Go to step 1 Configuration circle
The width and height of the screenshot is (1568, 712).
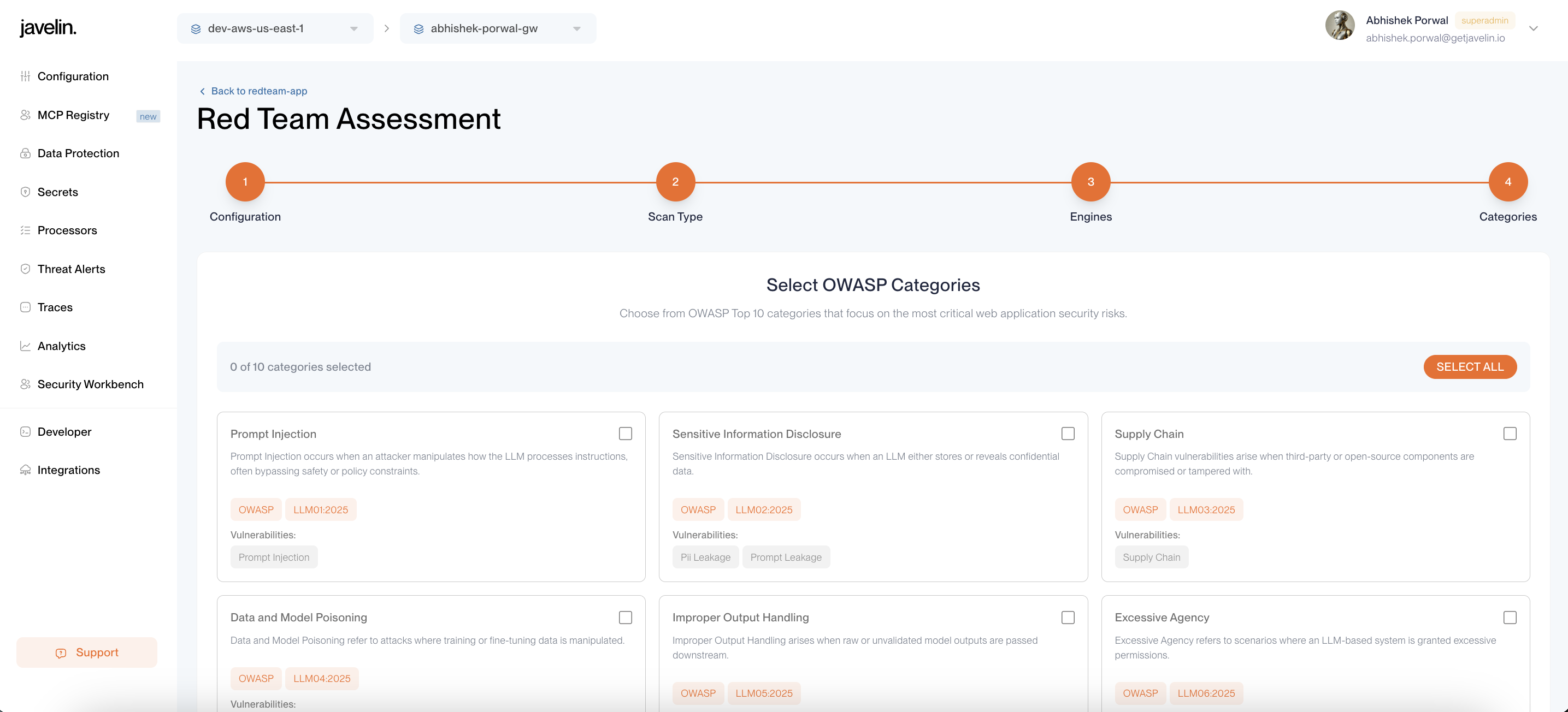[x=245, y=181]
